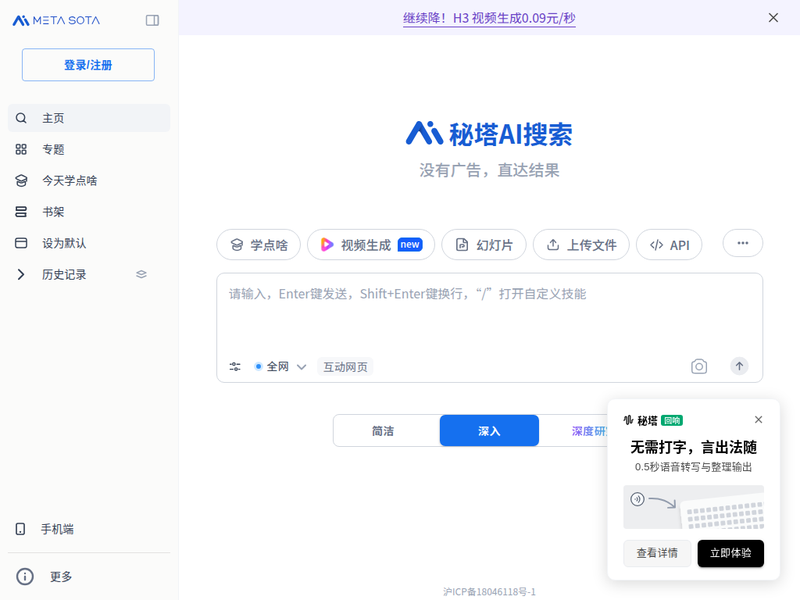
Task: Click the 学点啥 chip button
Action: (x=259, y=245)
